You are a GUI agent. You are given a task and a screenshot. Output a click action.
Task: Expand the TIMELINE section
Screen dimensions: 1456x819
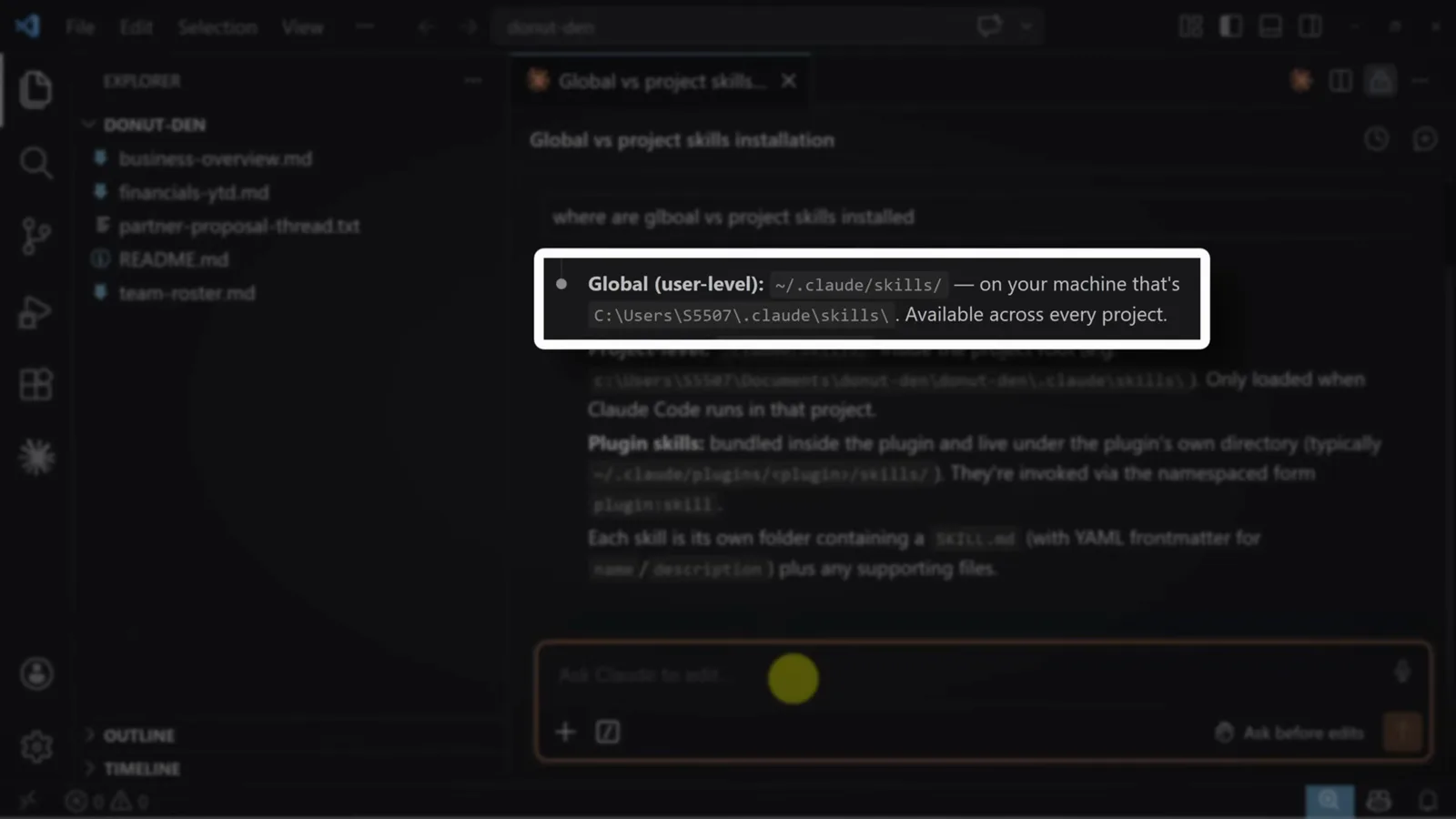141,769
